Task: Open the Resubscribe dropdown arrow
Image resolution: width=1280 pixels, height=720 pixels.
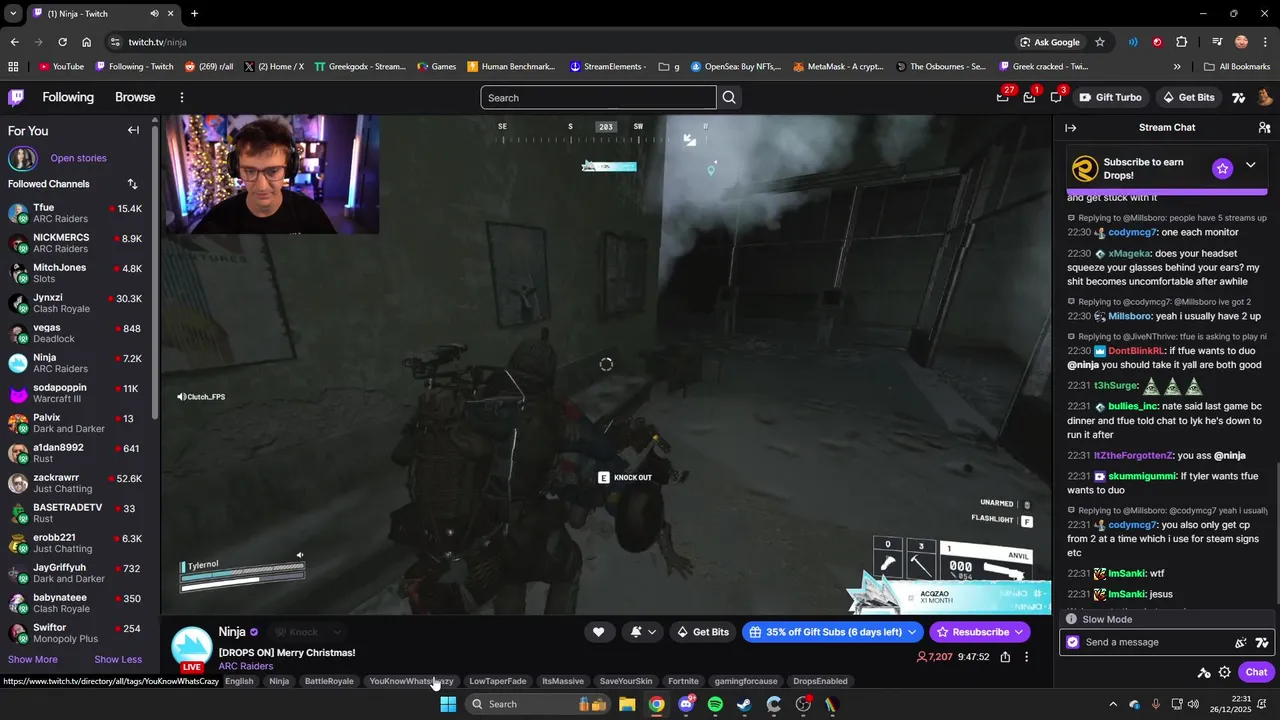Action: coord(1019,632)
